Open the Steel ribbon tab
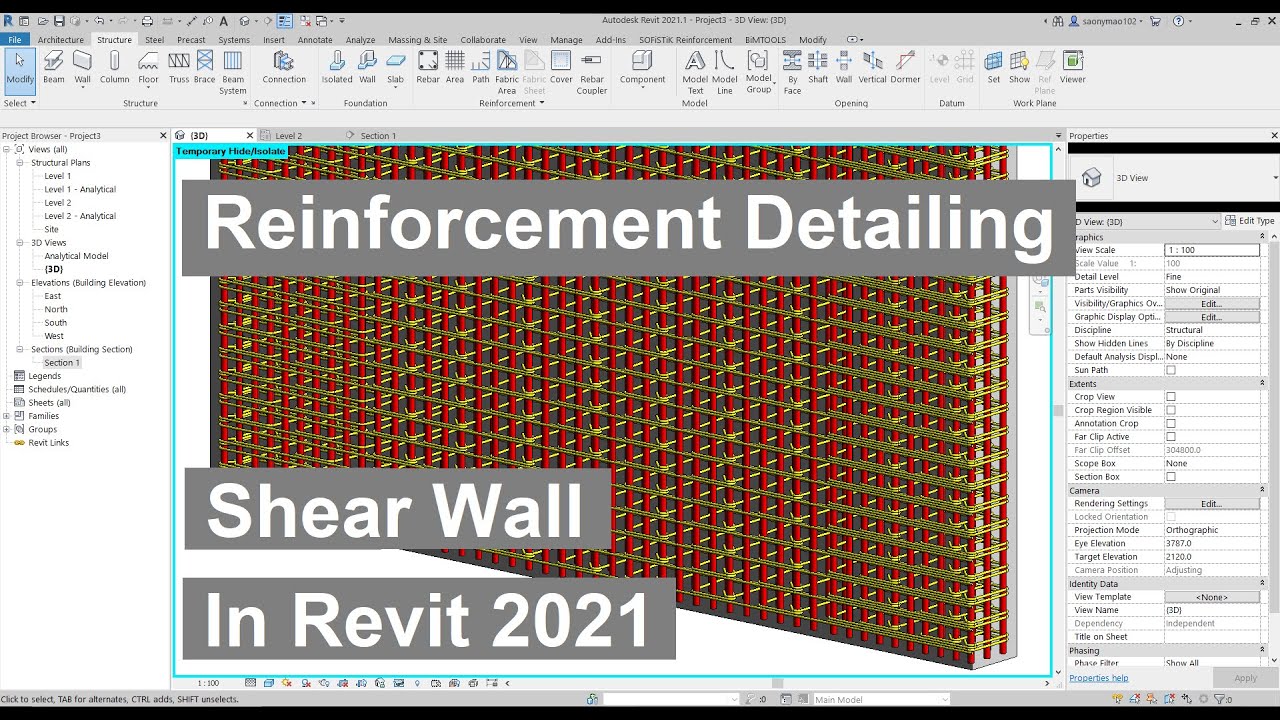The height and width of the screenshot is (720, 1280). point(154,40)
